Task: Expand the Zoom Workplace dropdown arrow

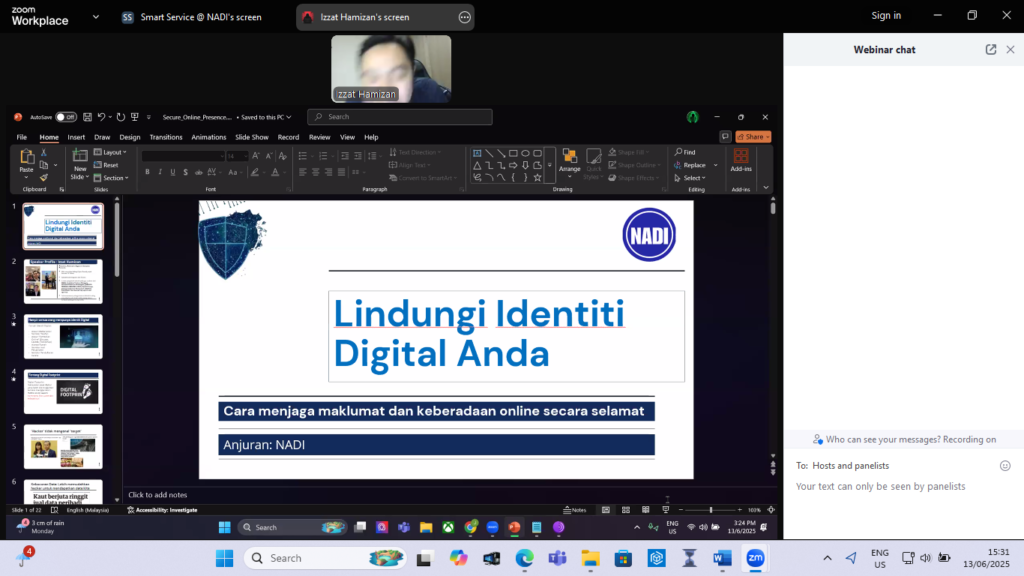Action: pyautogui.click(x=94, y=17)
